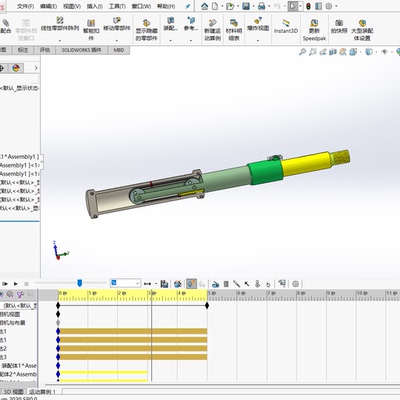The height and width of the screenshot is (400, 400).
Task: Click the Save icon
Action: pyautogui.click(x=246, y=6)
